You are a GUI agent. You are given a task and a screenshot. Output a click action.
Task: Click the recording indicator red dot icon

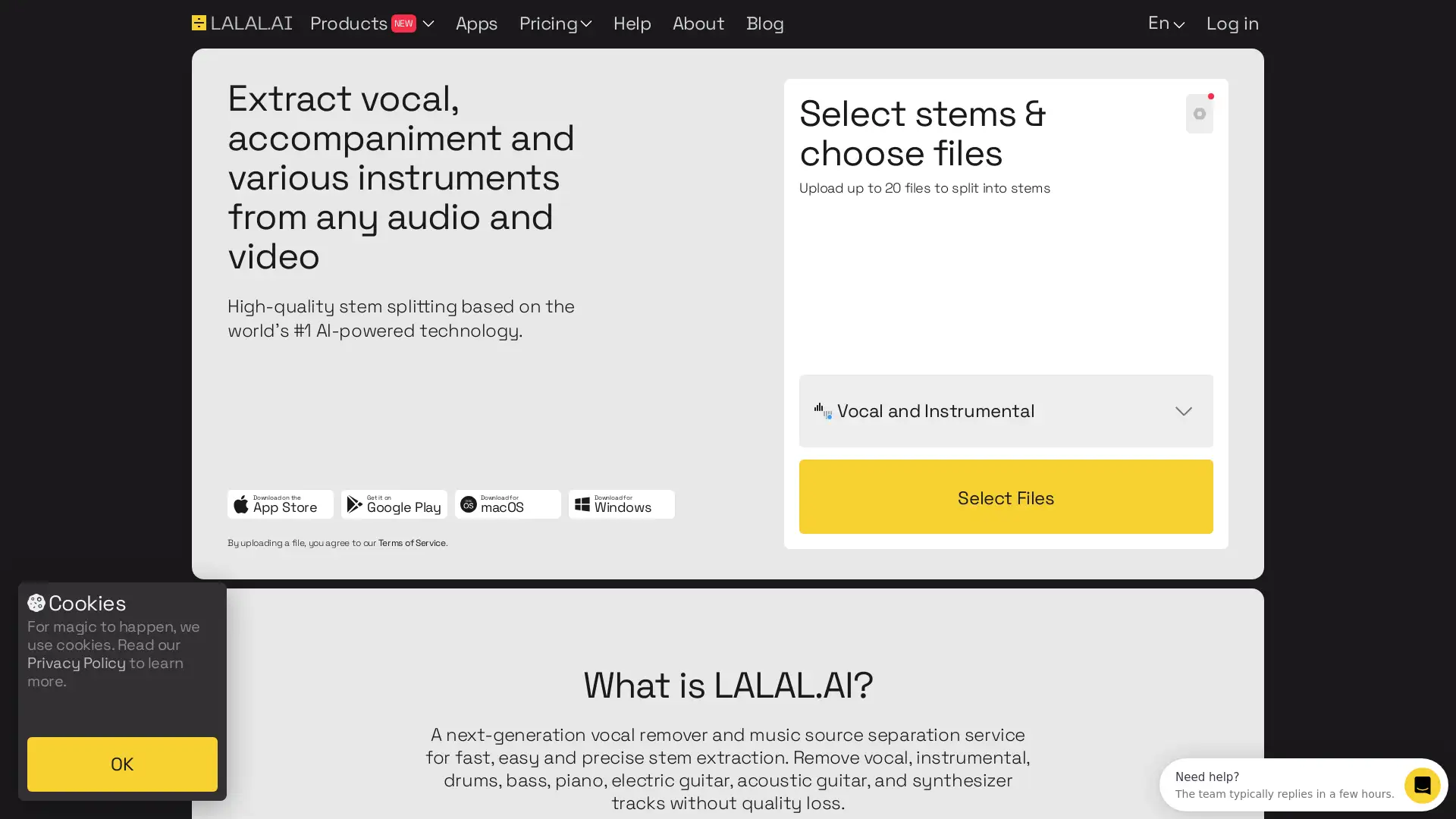[1211, 96]
